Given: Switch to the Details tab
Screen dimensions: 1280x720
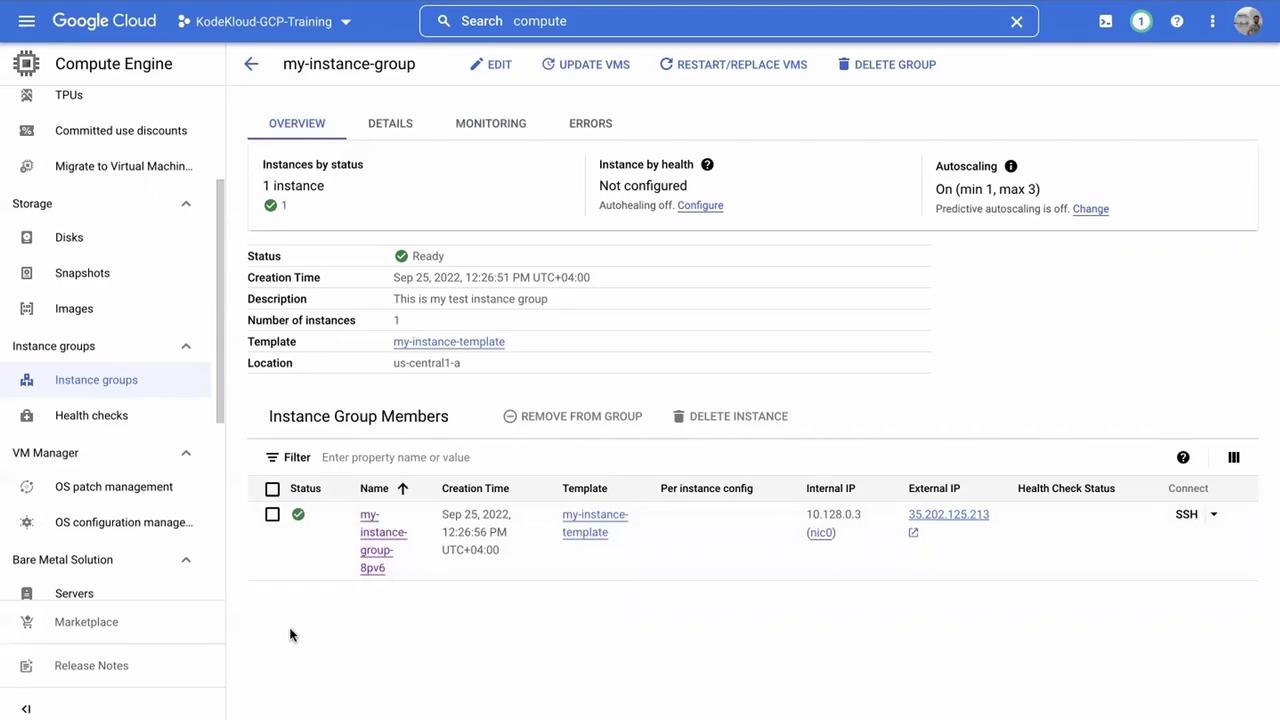Looking at the screenshot, I should 390,123.
